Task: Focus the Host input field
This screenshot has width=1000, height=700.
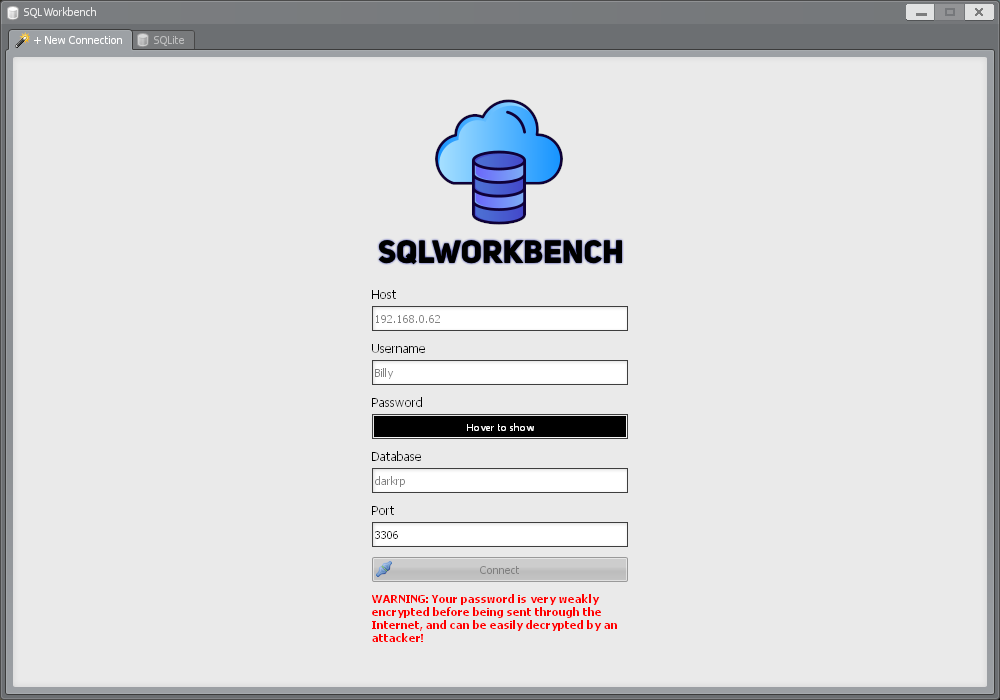Action: pyautogui.click(x=499, y=319)
